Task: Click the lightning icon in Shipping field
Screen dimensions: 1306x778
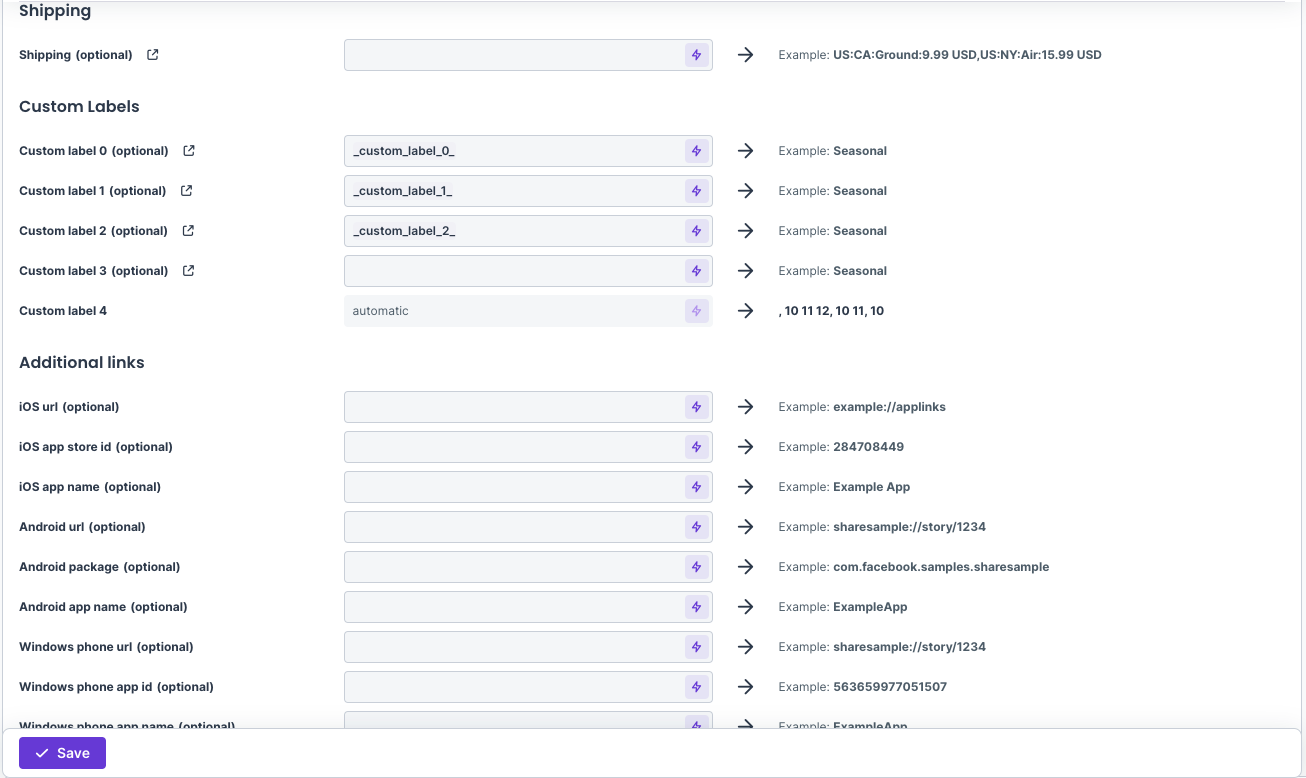Action: click(697, 55)
